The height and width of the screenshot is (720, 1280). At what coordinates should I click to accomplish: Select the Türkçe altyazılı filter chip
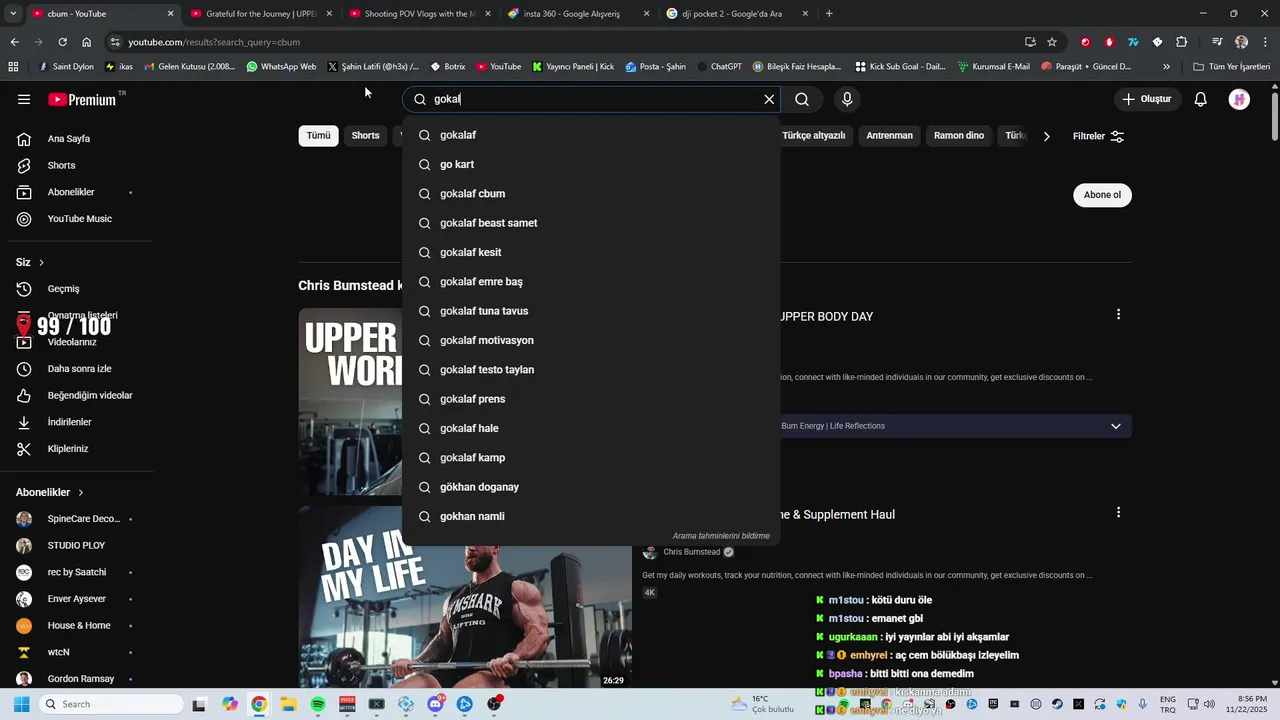(813, 136)
